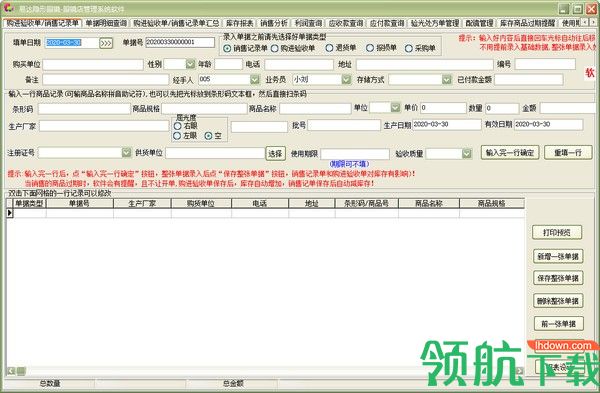Screen dimensions: 600x393
Task: Open the 性别 dropdown
Action: click(x=191, y=64)
